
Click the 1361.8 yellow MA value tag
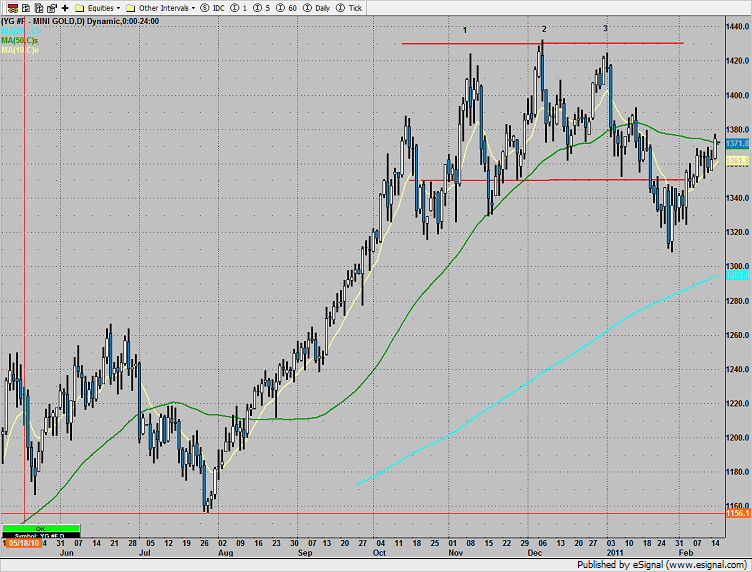[x=737, y=161]
